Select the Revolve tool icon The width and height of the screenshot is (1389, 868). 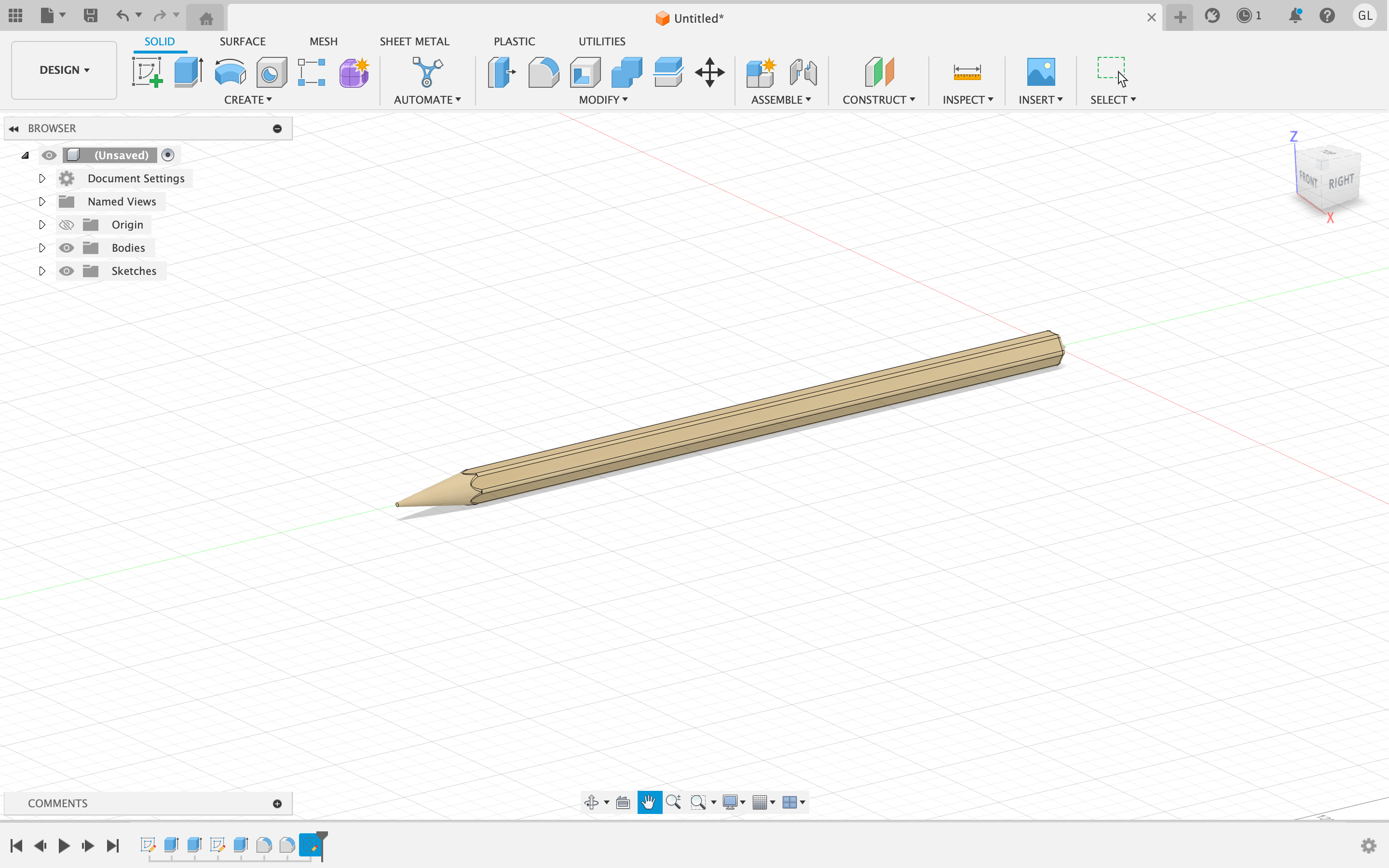pyautogui.click(x=230, y=72)
